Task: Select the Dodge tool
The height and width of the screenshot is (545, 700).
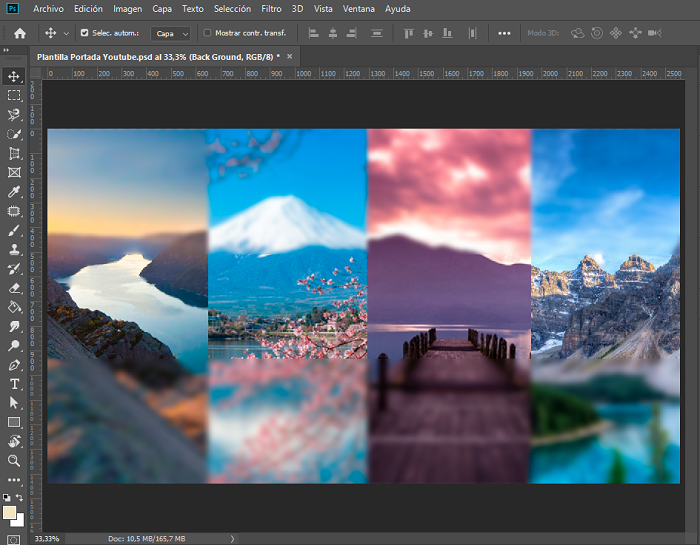Action: [x=14, y=345]
